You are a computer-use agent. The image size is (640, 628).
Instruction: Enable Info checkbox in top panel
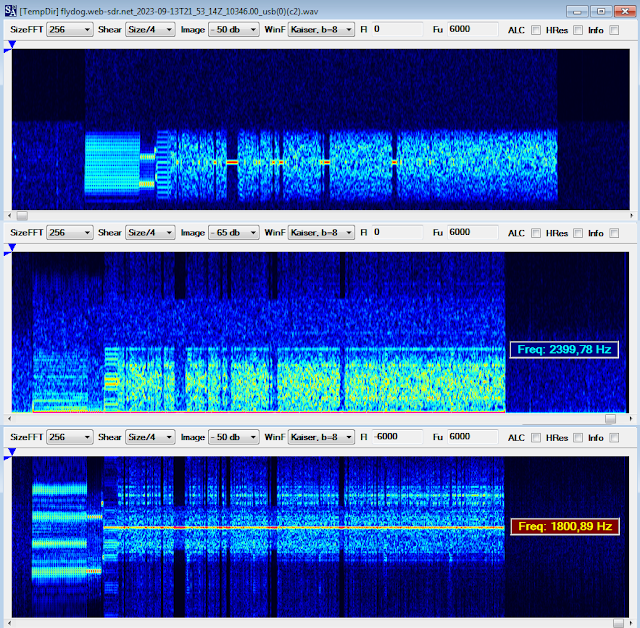click(614, 30)
